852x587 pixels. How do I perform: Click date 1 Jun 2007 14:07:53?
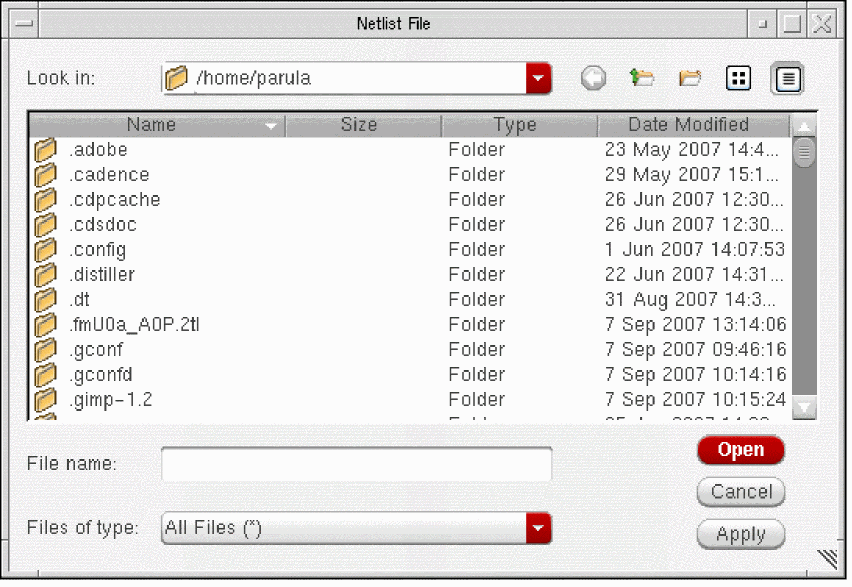(695, 249)
